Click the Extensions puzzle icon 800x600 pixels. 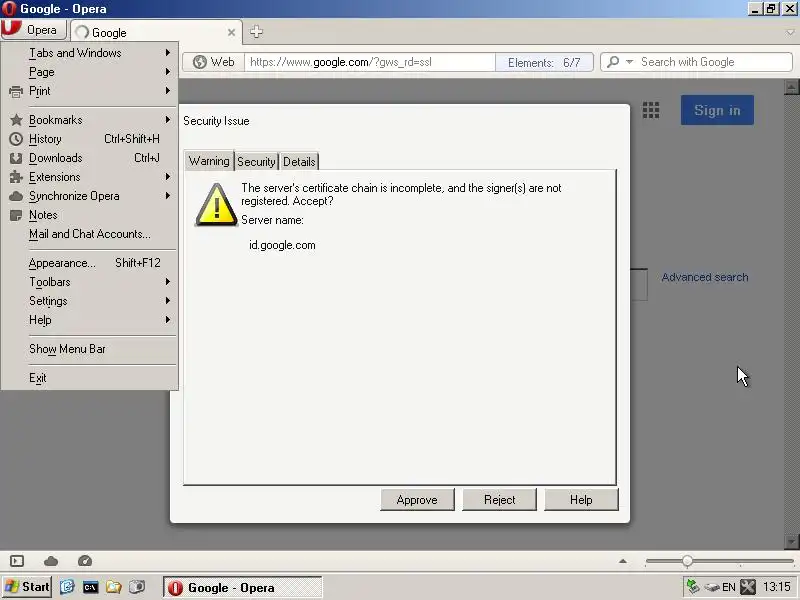click(x=16, y=177)
